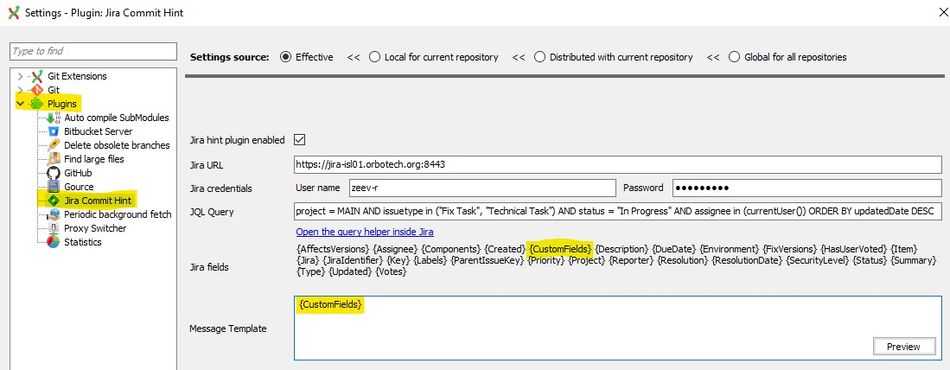This screenshot has width=950, height=370.
Task: Select the Plugins tree label
Action: (62, 104)
